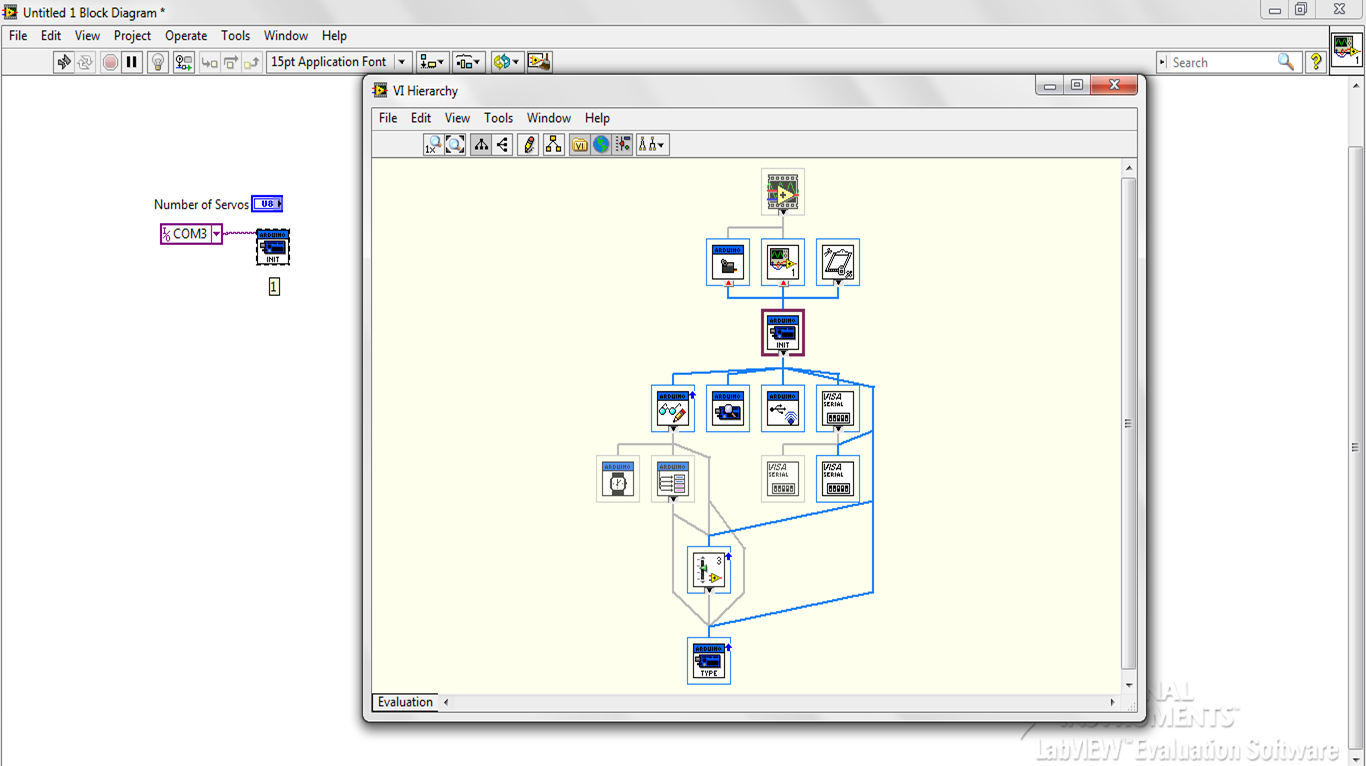The height and width of the screenshot is (766, 1366).
Task: Fit the hierarchy view to the window
Action: tap(455, 144)
